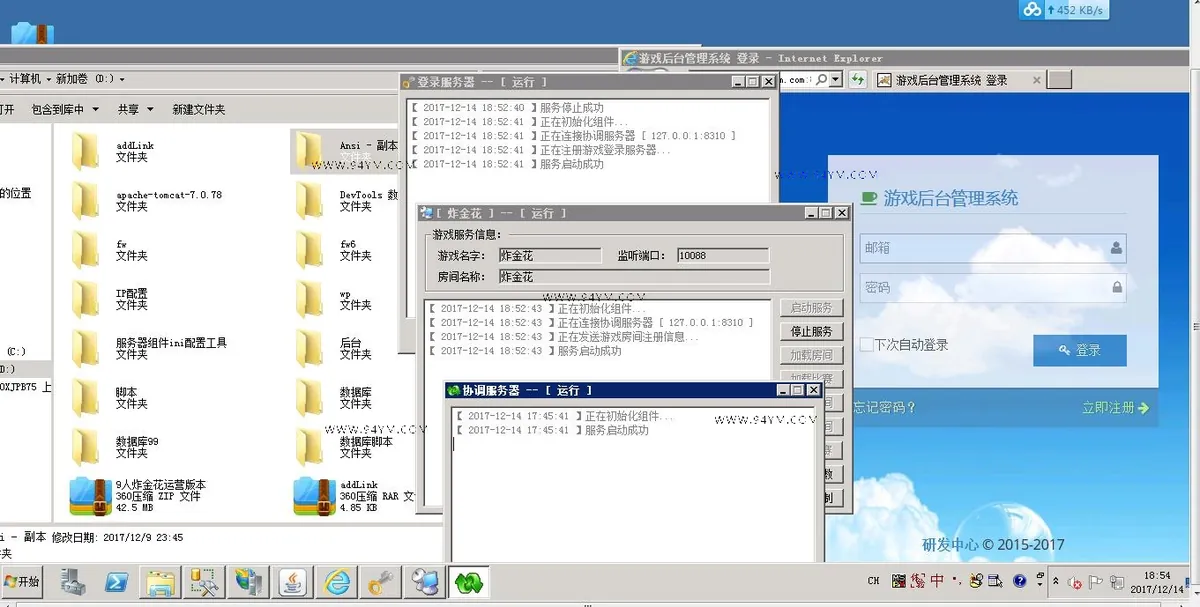Open the 立即注册 link
Image resolution: width=1200 pixels, height=607 pixels.
pos(1115,407)
